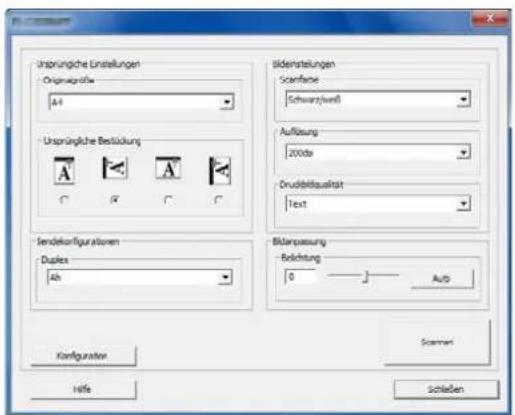Toggle the second, selected orientation radio button

[x=115, y=200]
